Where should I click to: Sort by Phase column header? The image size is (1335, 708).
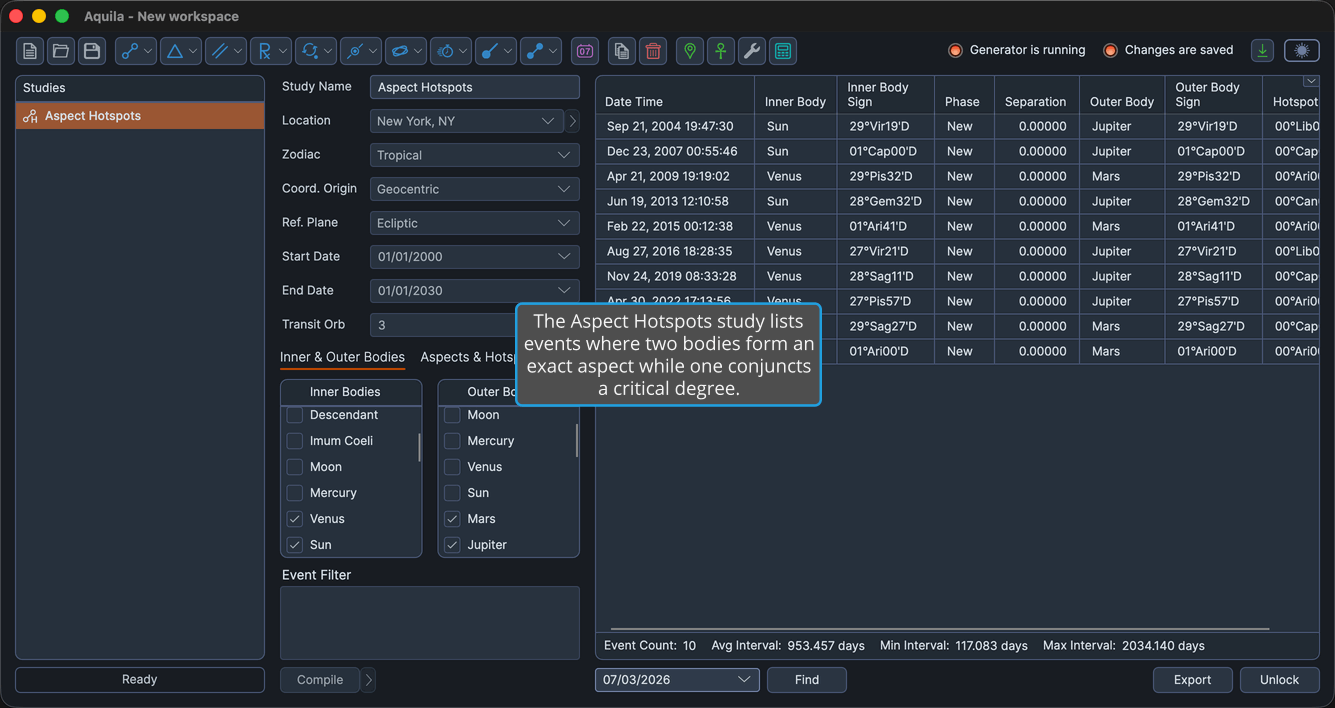[x=962, y=95]
